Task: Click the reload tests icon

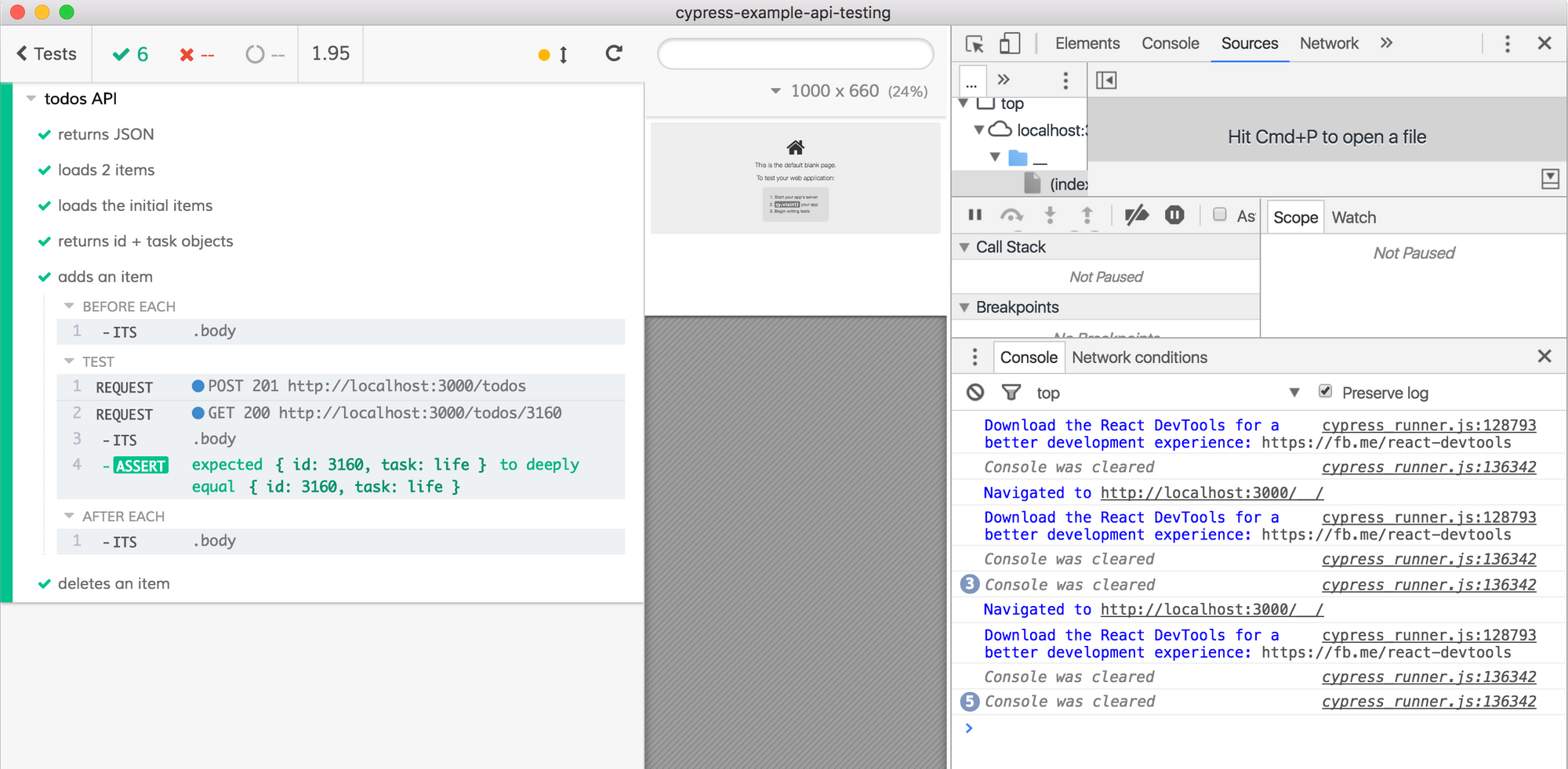Action: [x=614, y=53]
